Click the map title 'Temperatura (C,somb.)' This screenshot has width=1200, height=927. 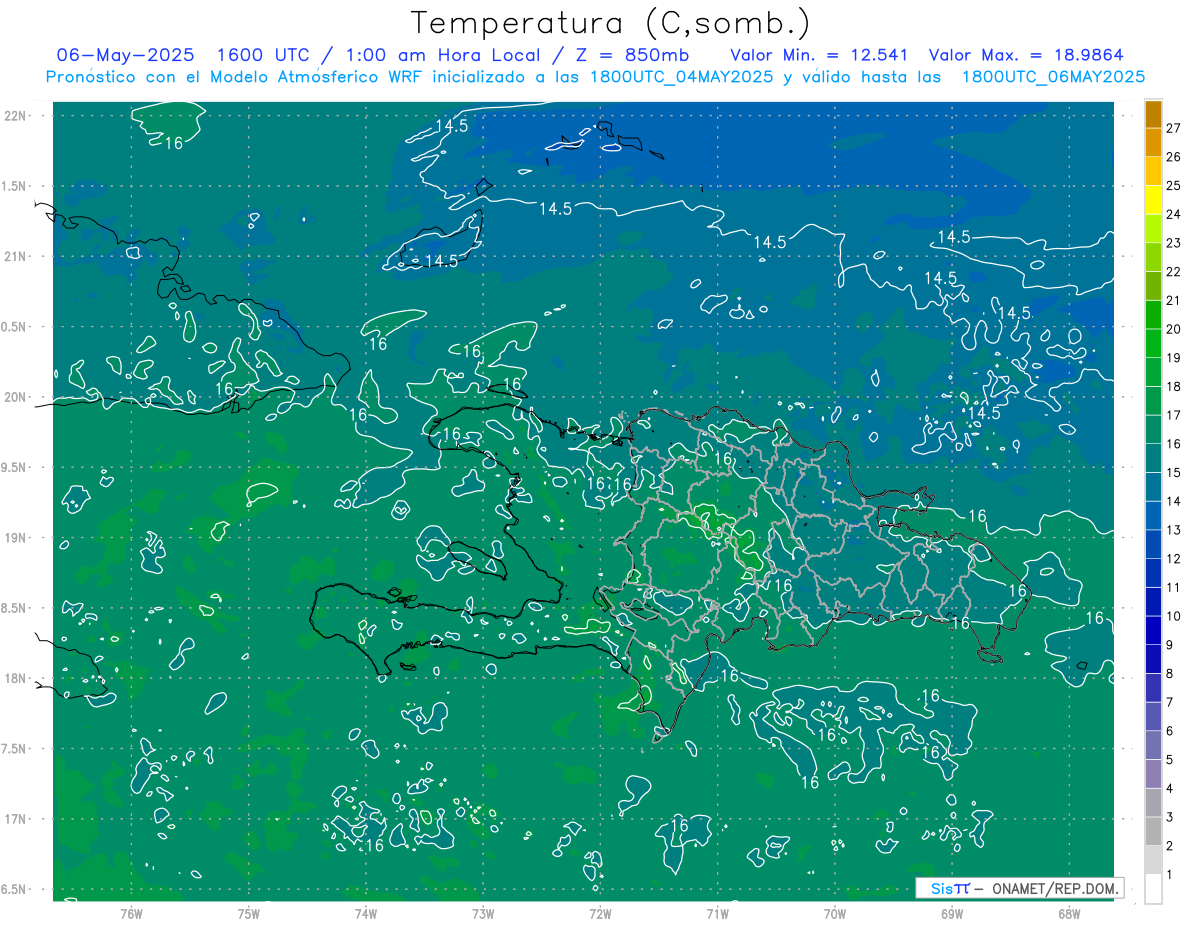tap(610, 23)
